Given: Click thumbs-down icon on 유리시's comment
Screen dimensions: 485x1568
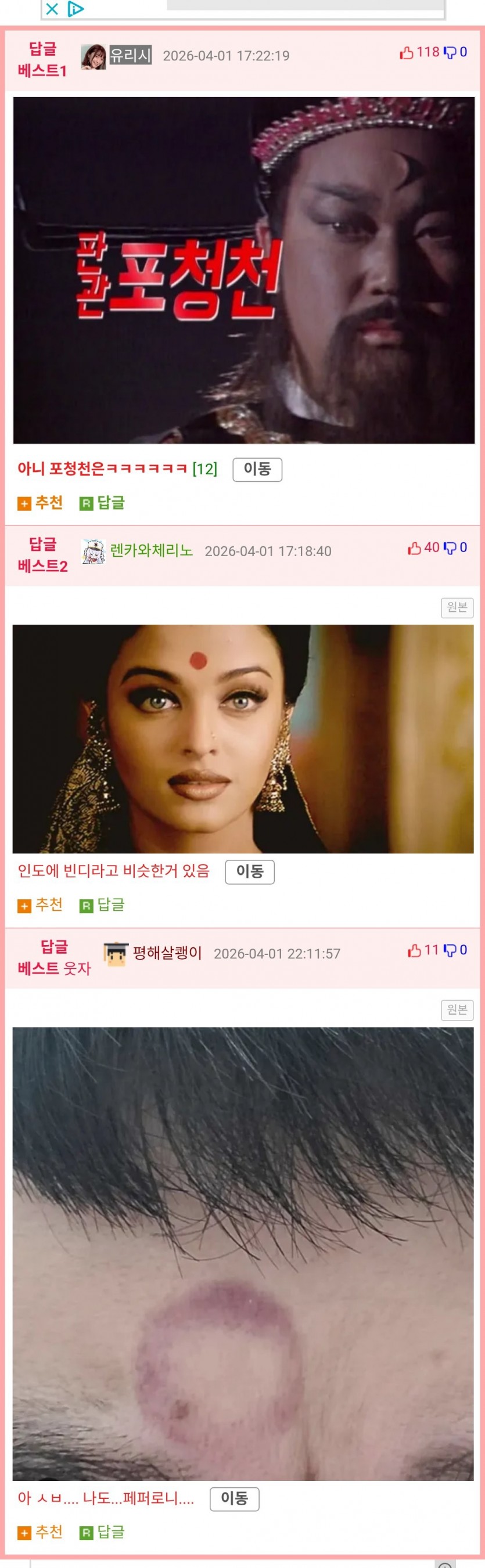Looking at the screenshot, I should [450, 53].
